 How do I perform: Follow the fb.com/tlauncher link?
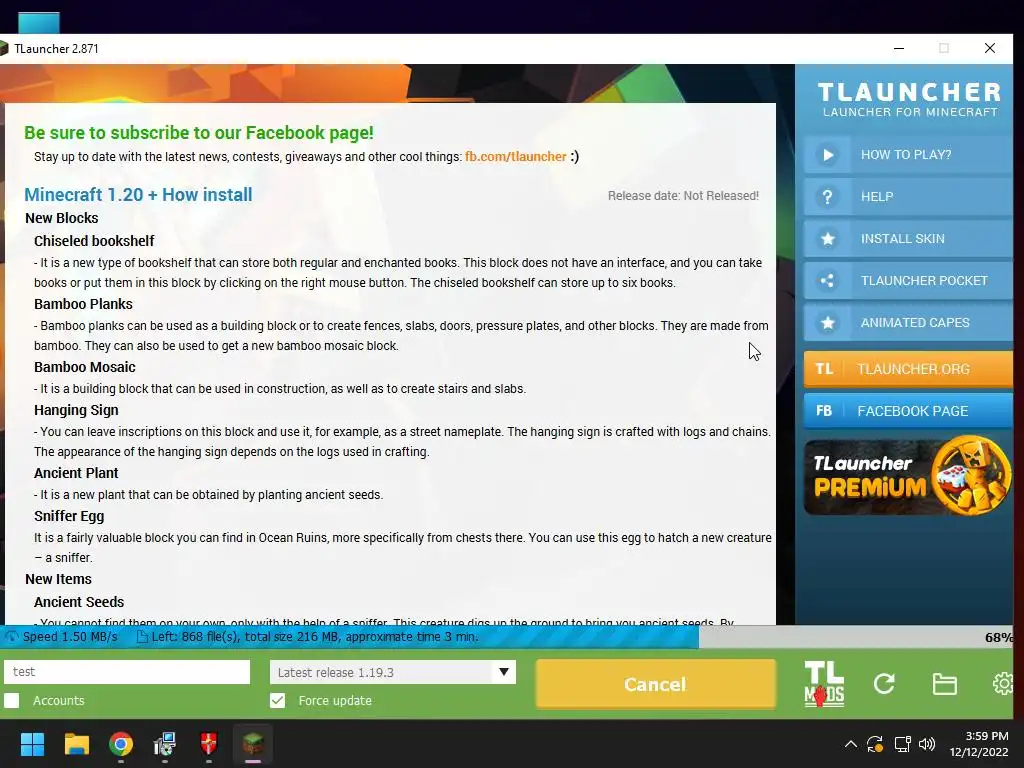tap(515, 157)
